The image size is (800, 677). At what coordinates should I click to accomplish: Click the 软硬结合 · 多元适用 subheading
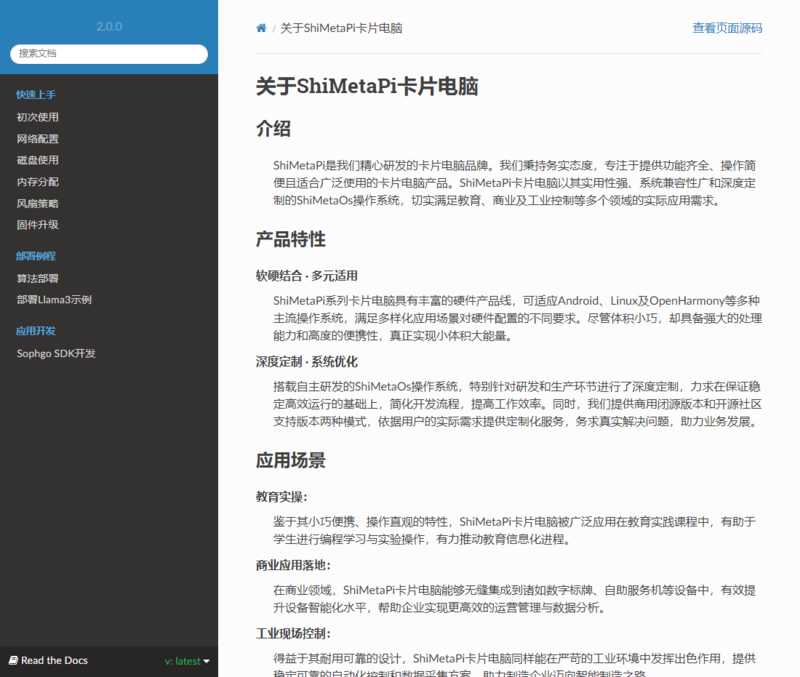point(307,276)
